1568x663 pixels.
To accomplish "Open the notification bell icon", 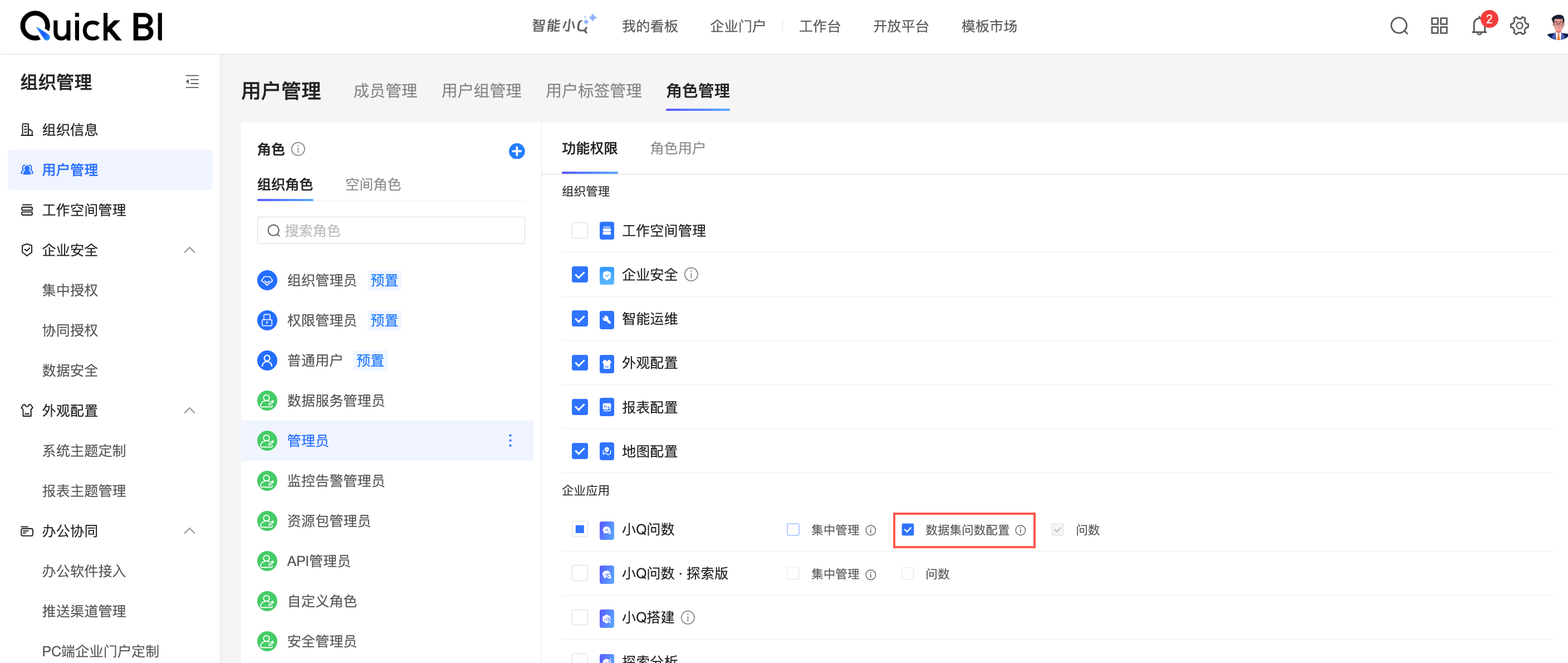I will (x=1478, y=26).
